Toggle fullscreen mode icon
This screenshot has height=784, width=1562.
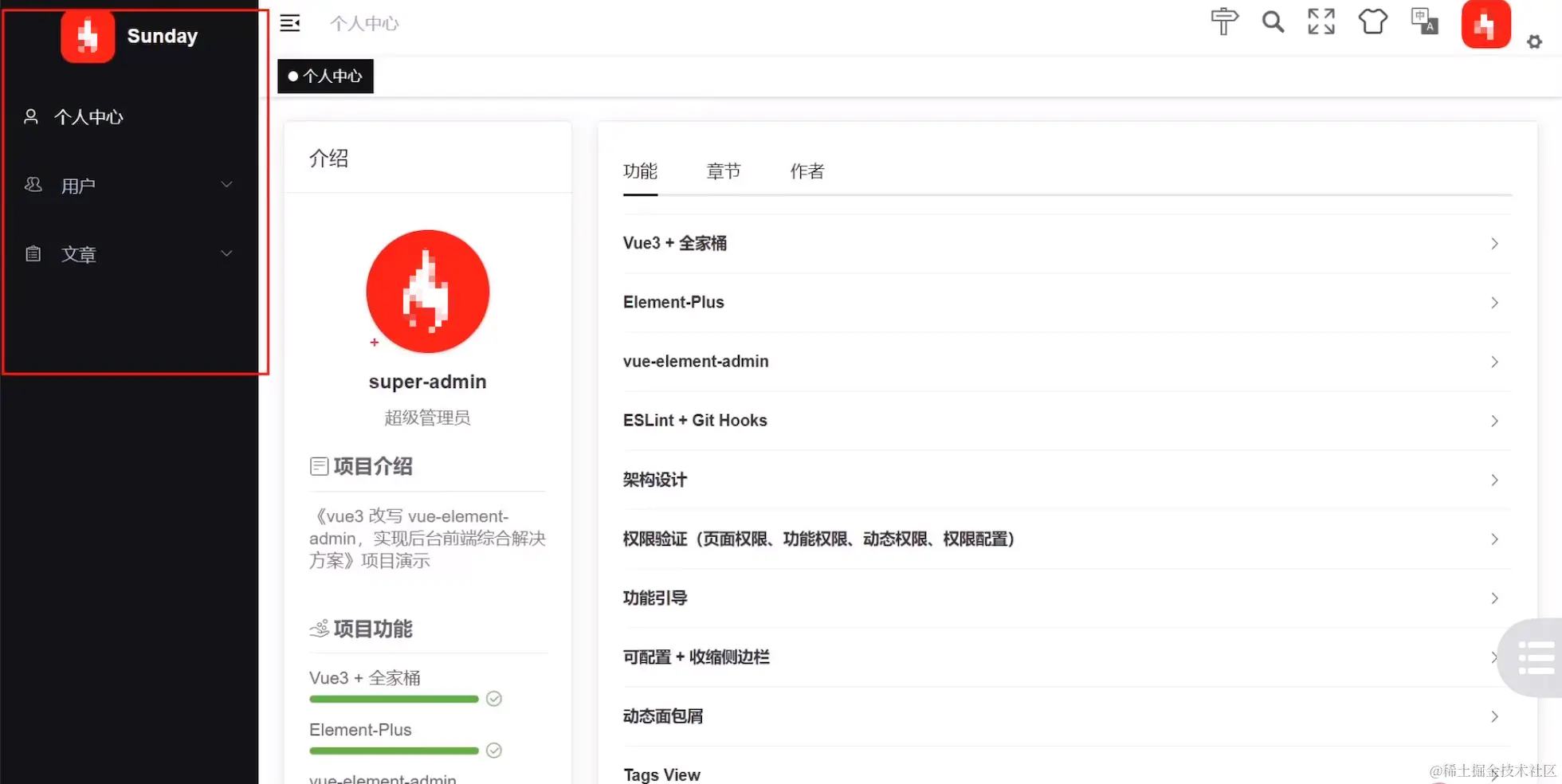point(1321,22)
